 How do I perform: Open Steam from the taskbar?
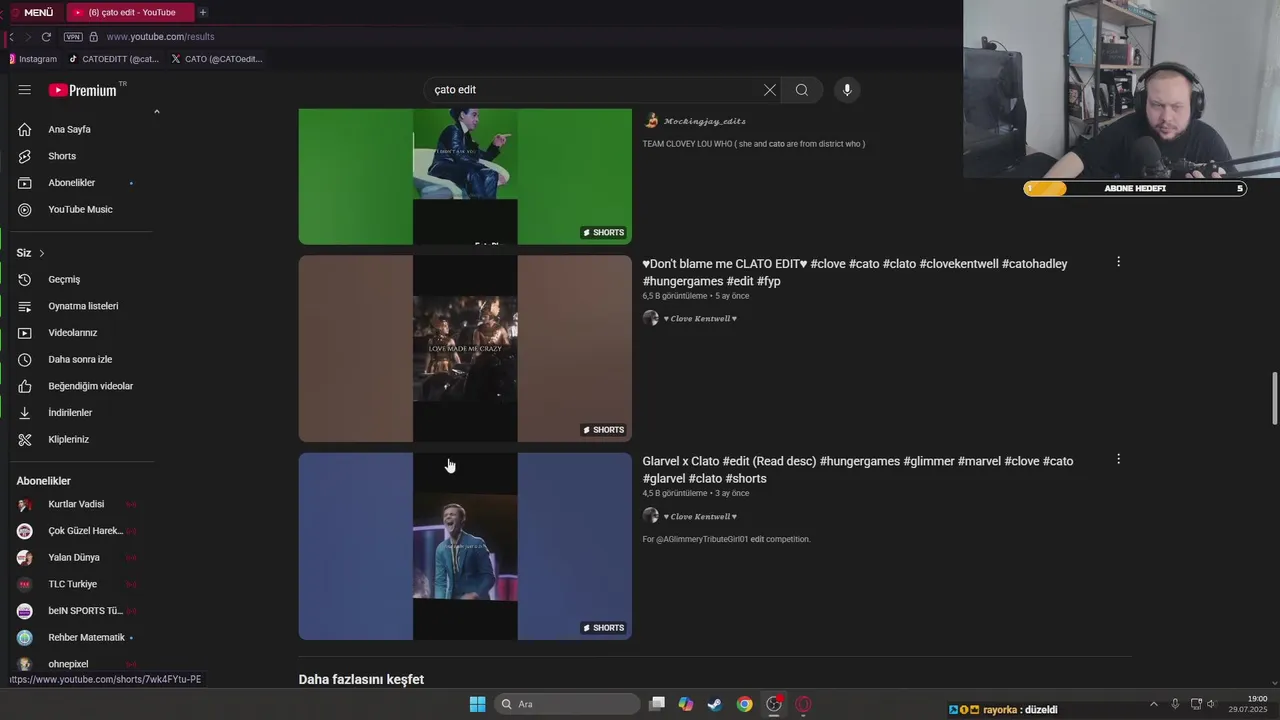(715, 704)
